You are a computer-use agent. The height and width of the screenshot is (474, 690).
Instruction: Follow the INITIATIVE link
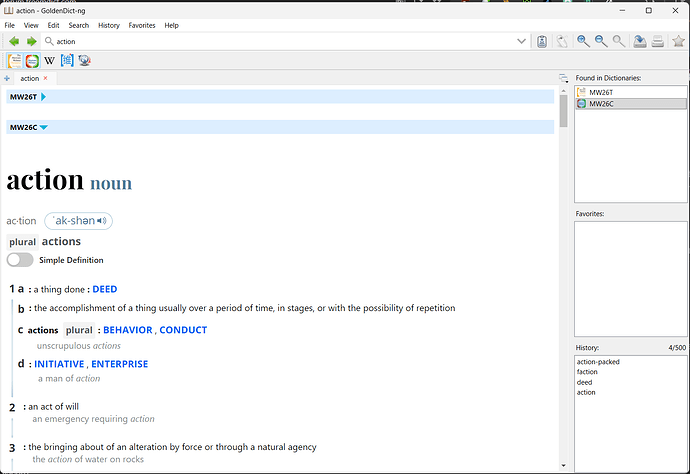pos(59,364)
